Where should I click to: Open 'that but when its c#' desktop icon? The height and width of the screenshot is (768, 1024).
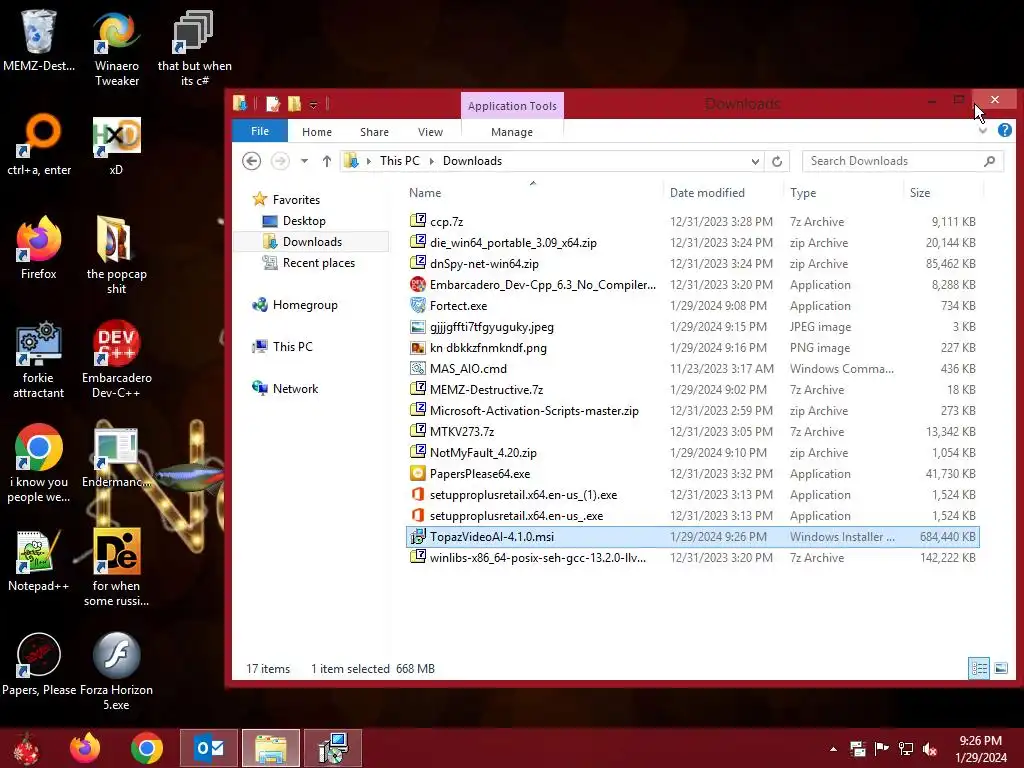point(194,48)
